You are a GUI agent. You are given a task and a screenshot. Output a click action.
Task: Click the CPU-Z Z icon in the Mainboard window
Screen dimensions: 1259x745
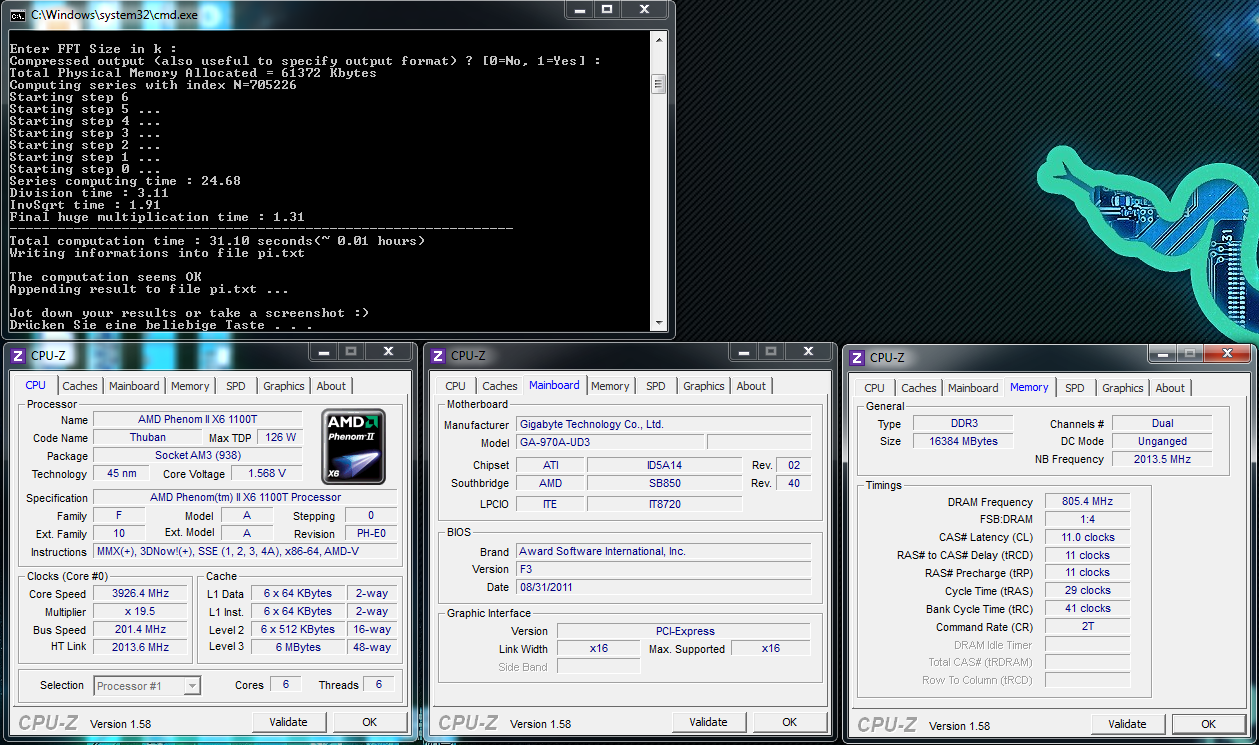point(437,354)
